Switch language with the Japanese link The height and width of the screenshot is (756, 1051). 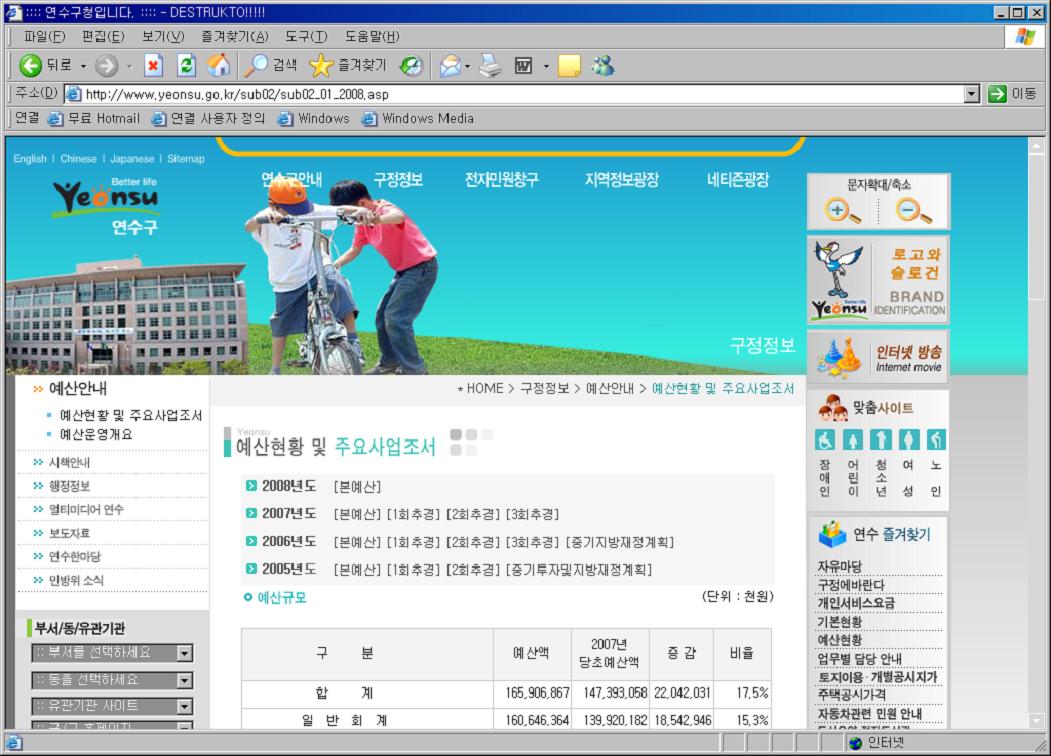[132, 159]
